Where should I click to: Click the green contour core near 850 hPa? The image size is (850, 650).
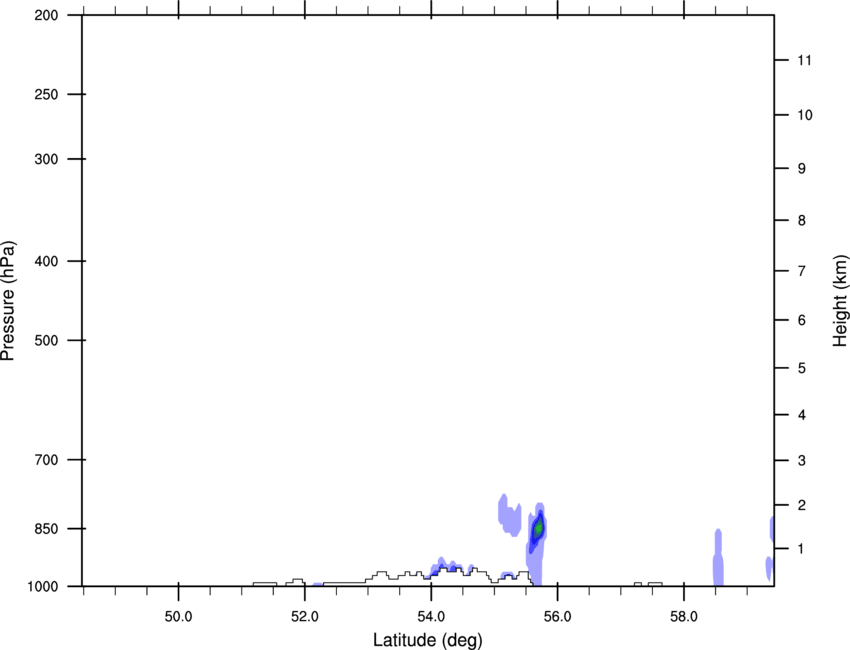(x=538, y=527)
